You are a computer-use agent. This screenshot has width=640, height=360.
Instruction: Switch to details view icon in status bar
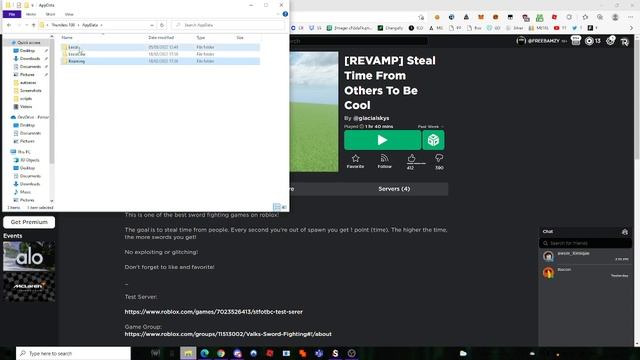click(x=277, y=207)
